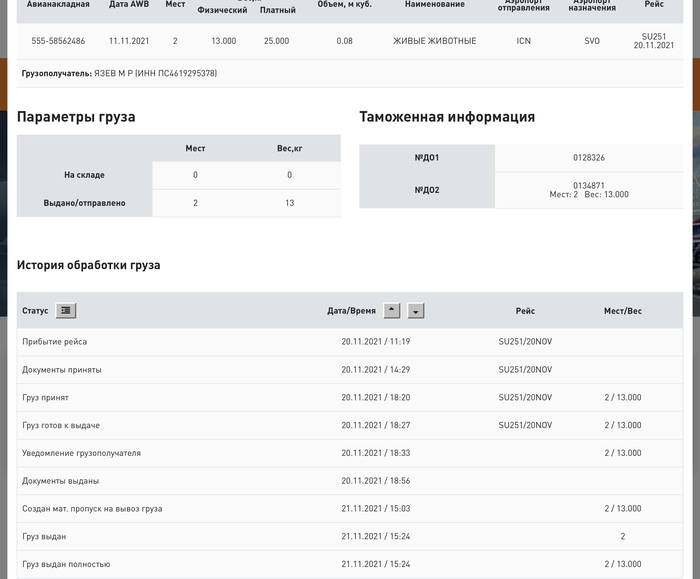The width and height of the screenshot is (700, 579).
Task: Click the Груз выдан полностью row
Action: (66, 564)
